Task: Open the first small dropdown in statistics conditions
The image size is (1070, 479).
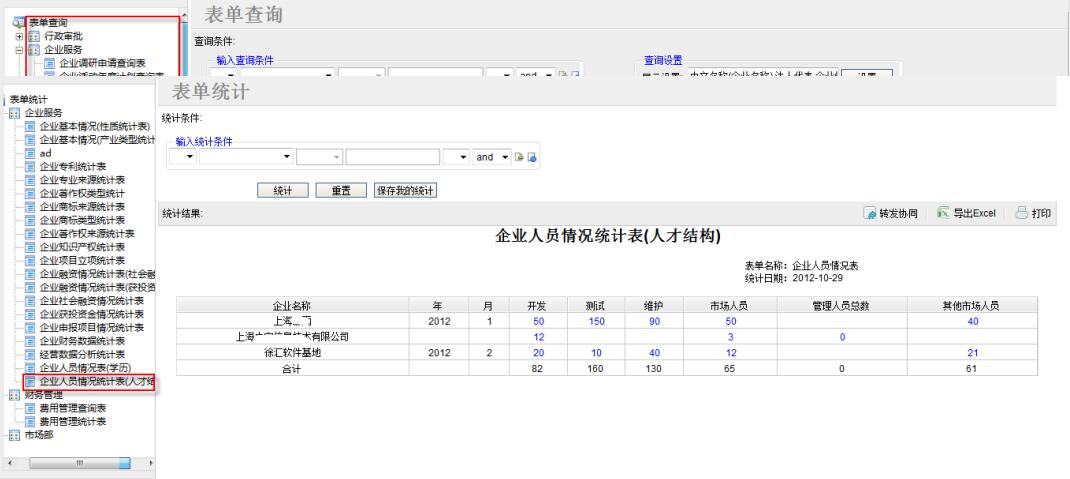Action: pos(183,157)
